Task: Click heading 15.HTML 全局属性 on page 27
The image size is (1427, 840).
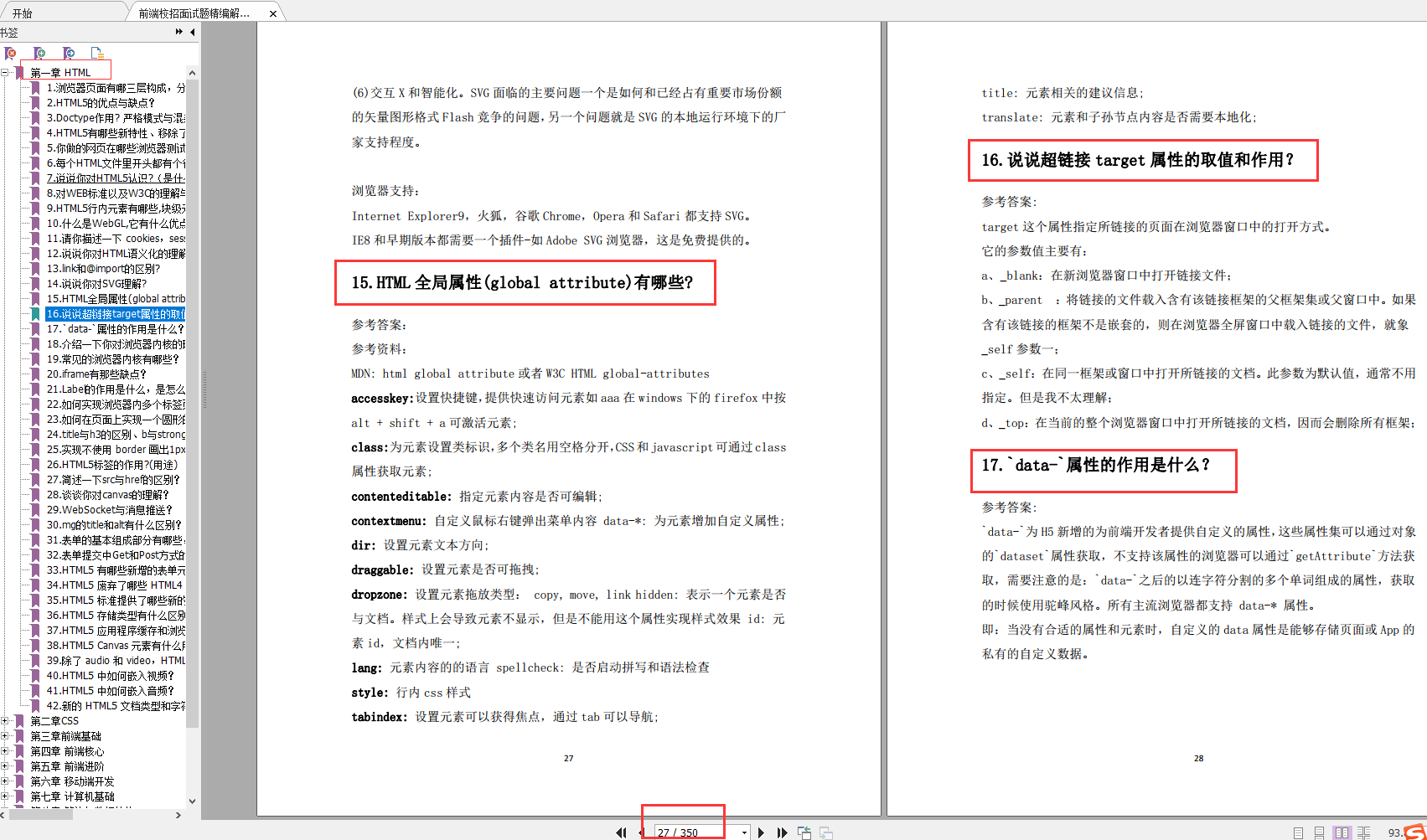Action: (x=522, y=283)
